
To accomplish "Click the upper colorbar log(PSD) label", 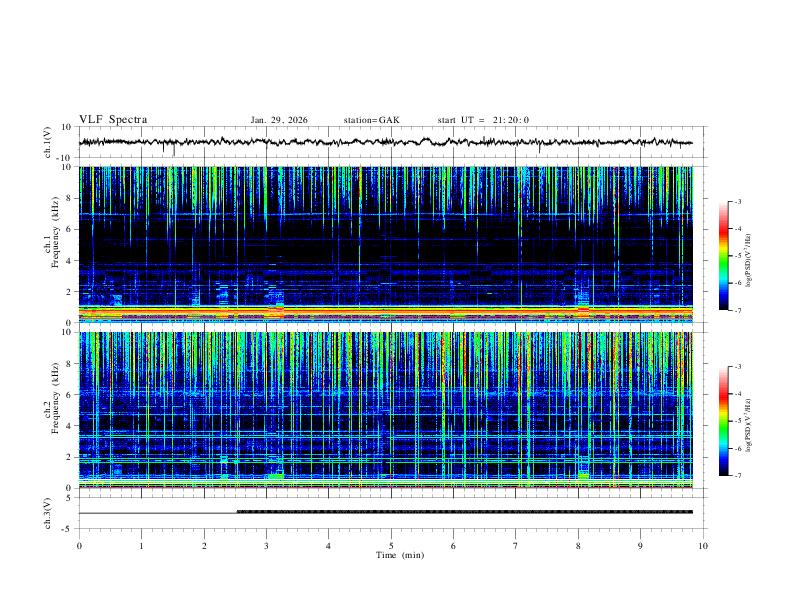I will pos(748,260).
